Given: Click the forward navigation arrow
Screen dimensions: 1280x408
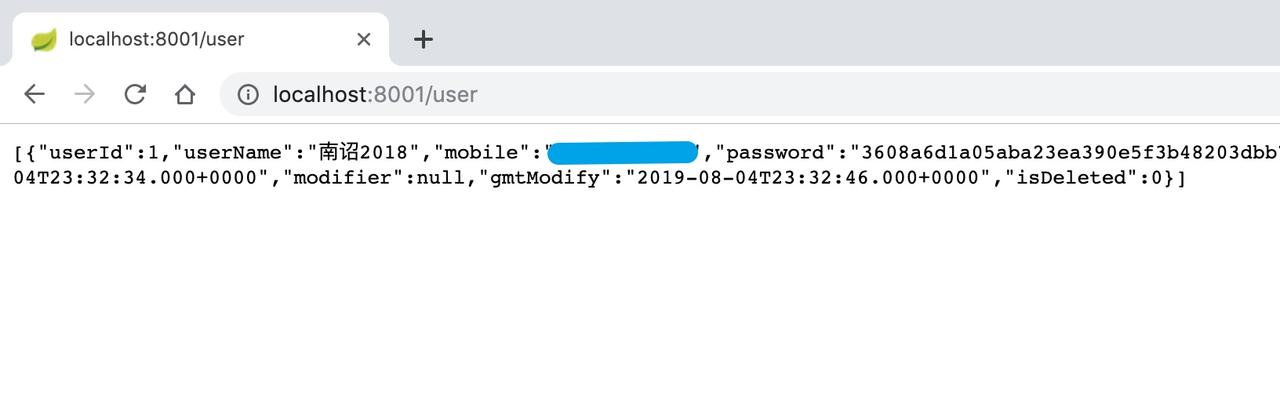Looking at the screenshot, I should [85, 94].
